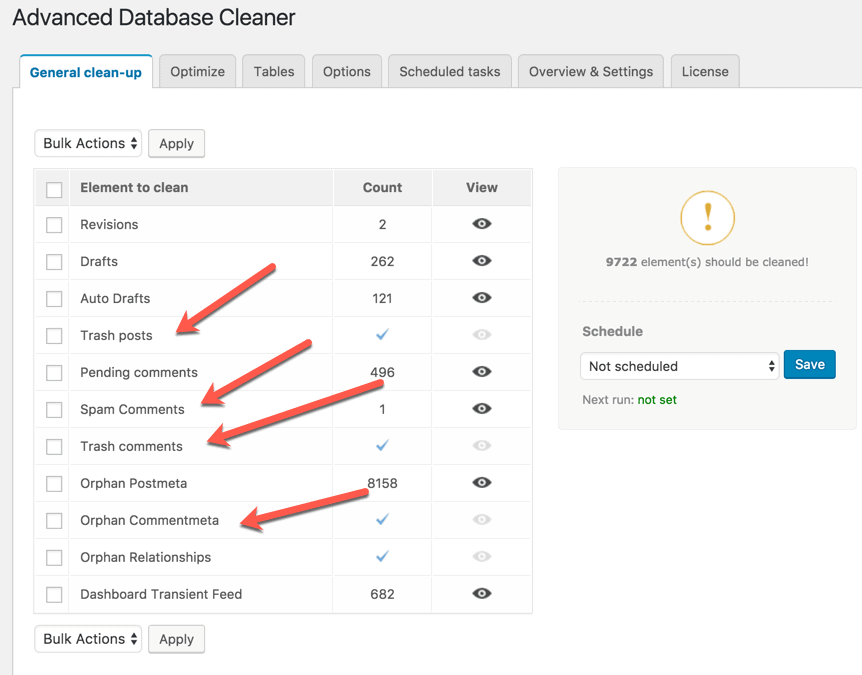The width and height of the screenshot is (862, 675).
Task: Toggle the select-all checkbox in table header
Action: 54,189
